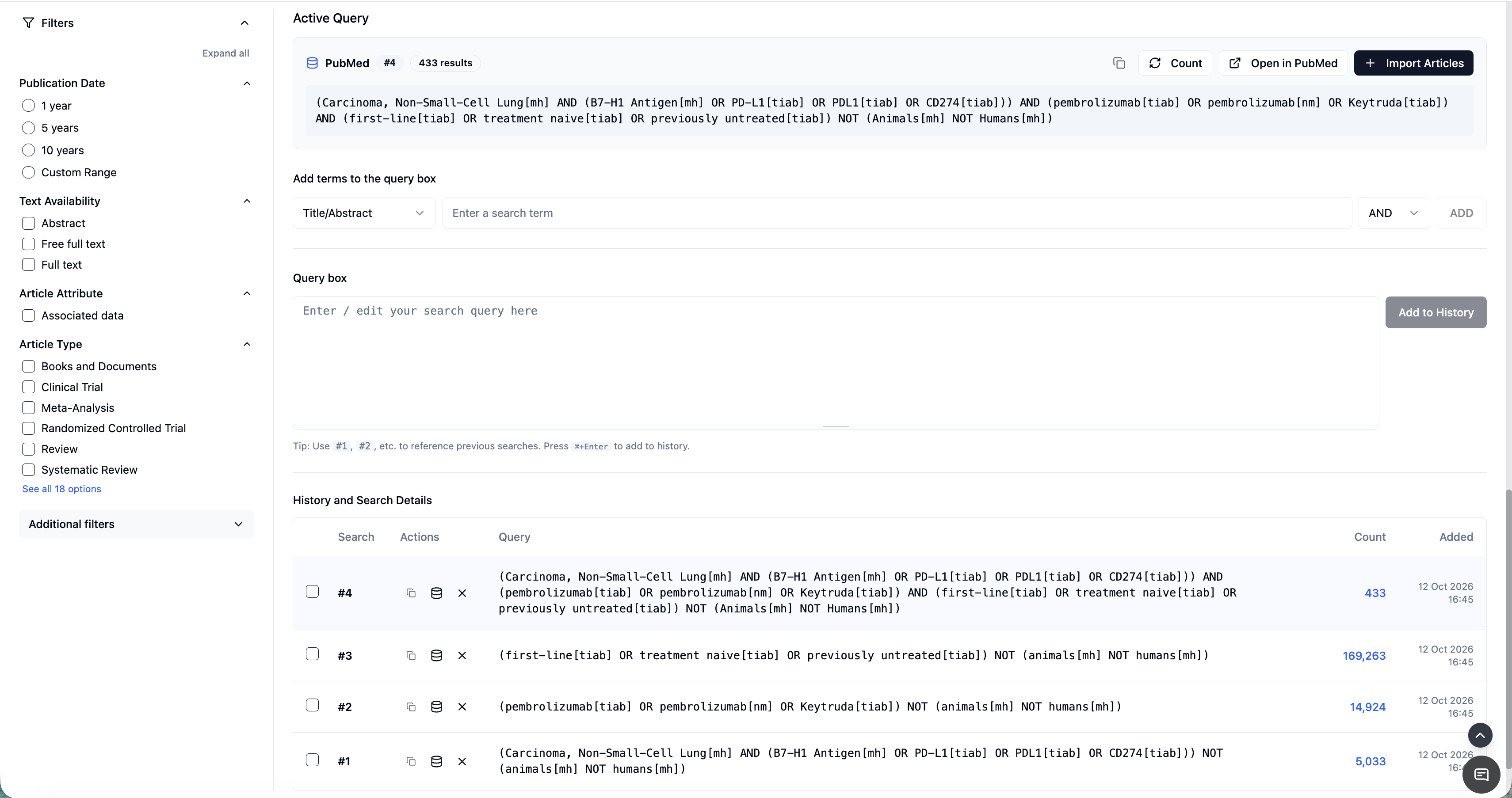Image resolution: width=1512 pixels, height=798 pixels.
Task: Load query #4 database icon
Action: (x=436, y=593)
